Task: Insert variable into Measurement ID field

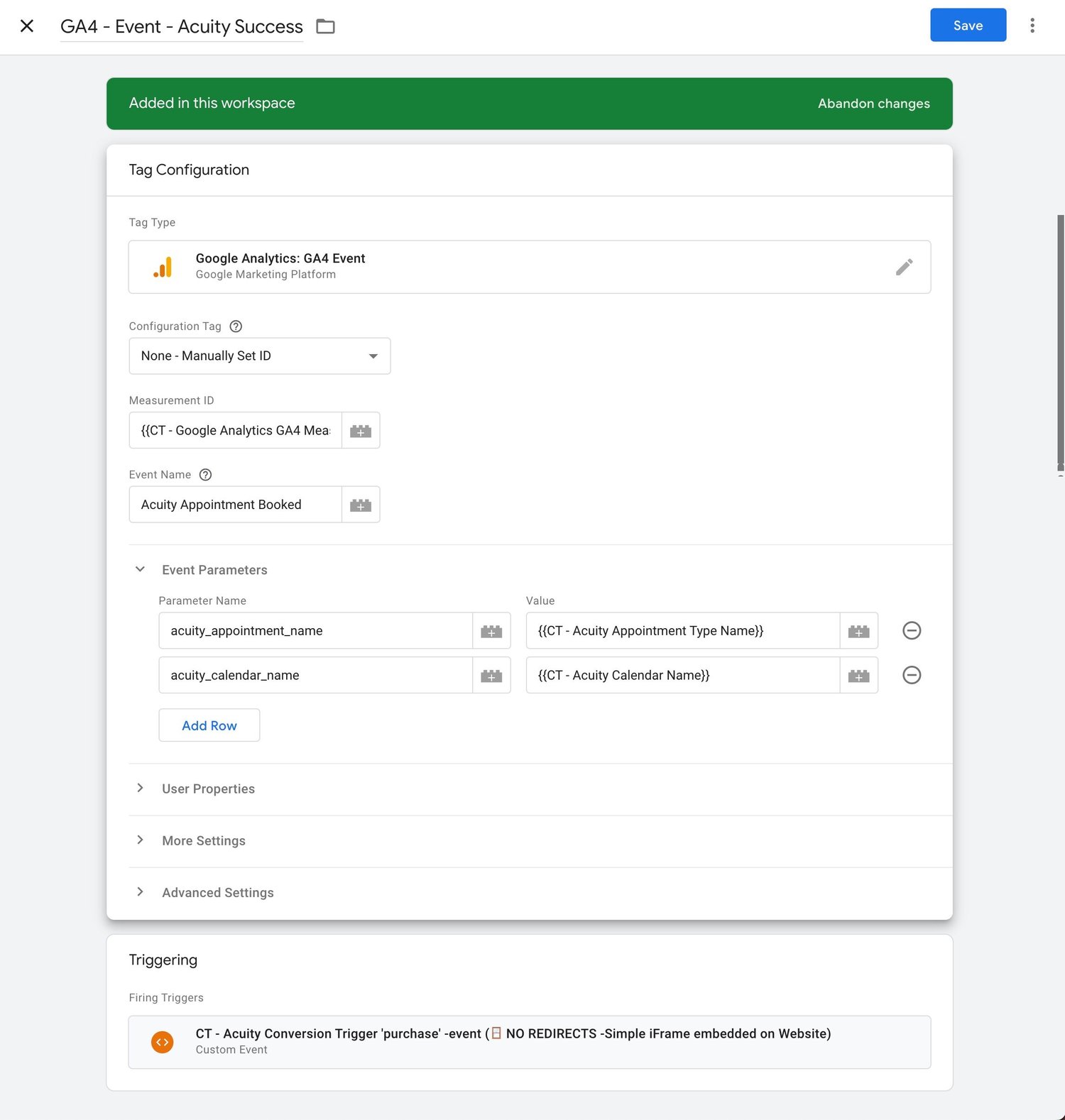Action: pyautogui.click(x=361, y=430)
